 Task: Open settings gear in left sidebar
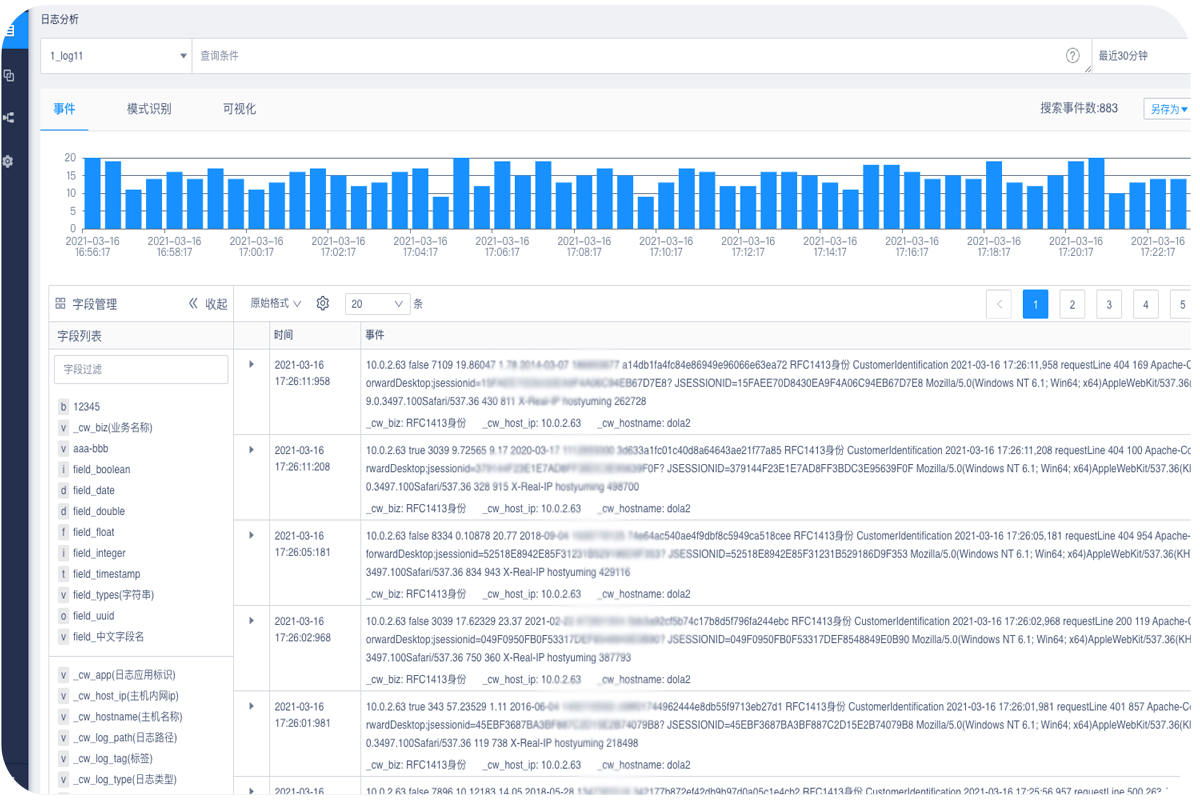pyautogui.click(x=9, y=161)
